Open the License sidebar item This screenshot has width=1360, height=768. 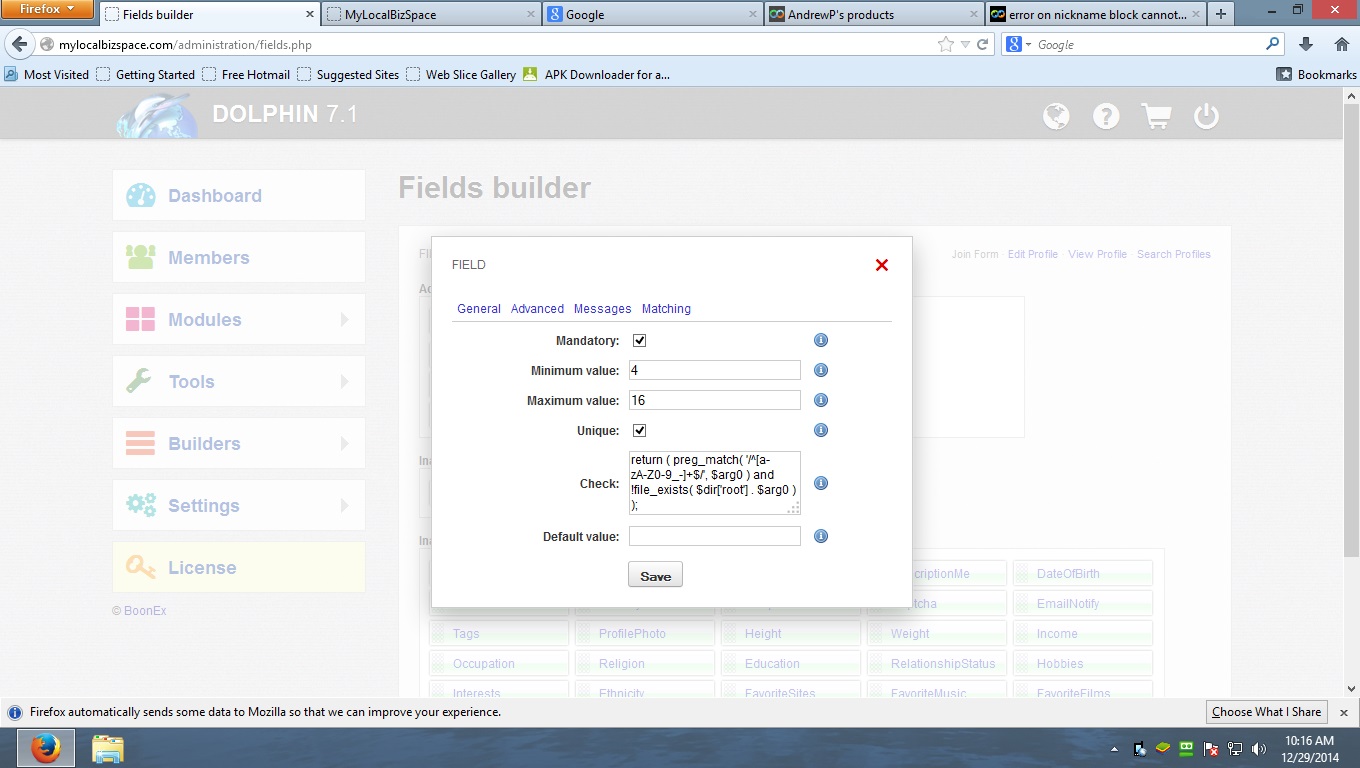(x=238, y=568)
